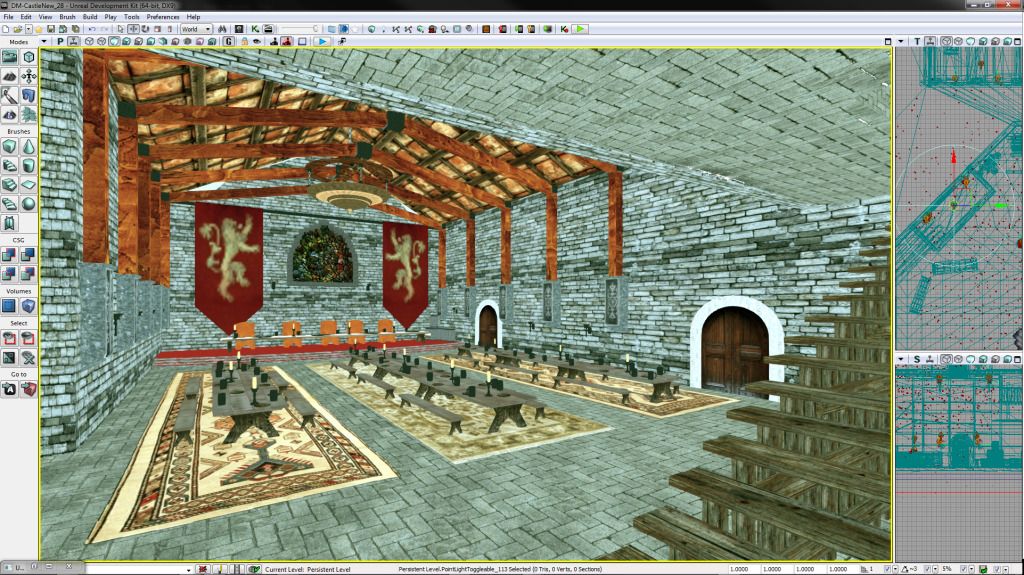Open the Matinee clapperboard icon
1024x575 pixels.
click(268, 29)
